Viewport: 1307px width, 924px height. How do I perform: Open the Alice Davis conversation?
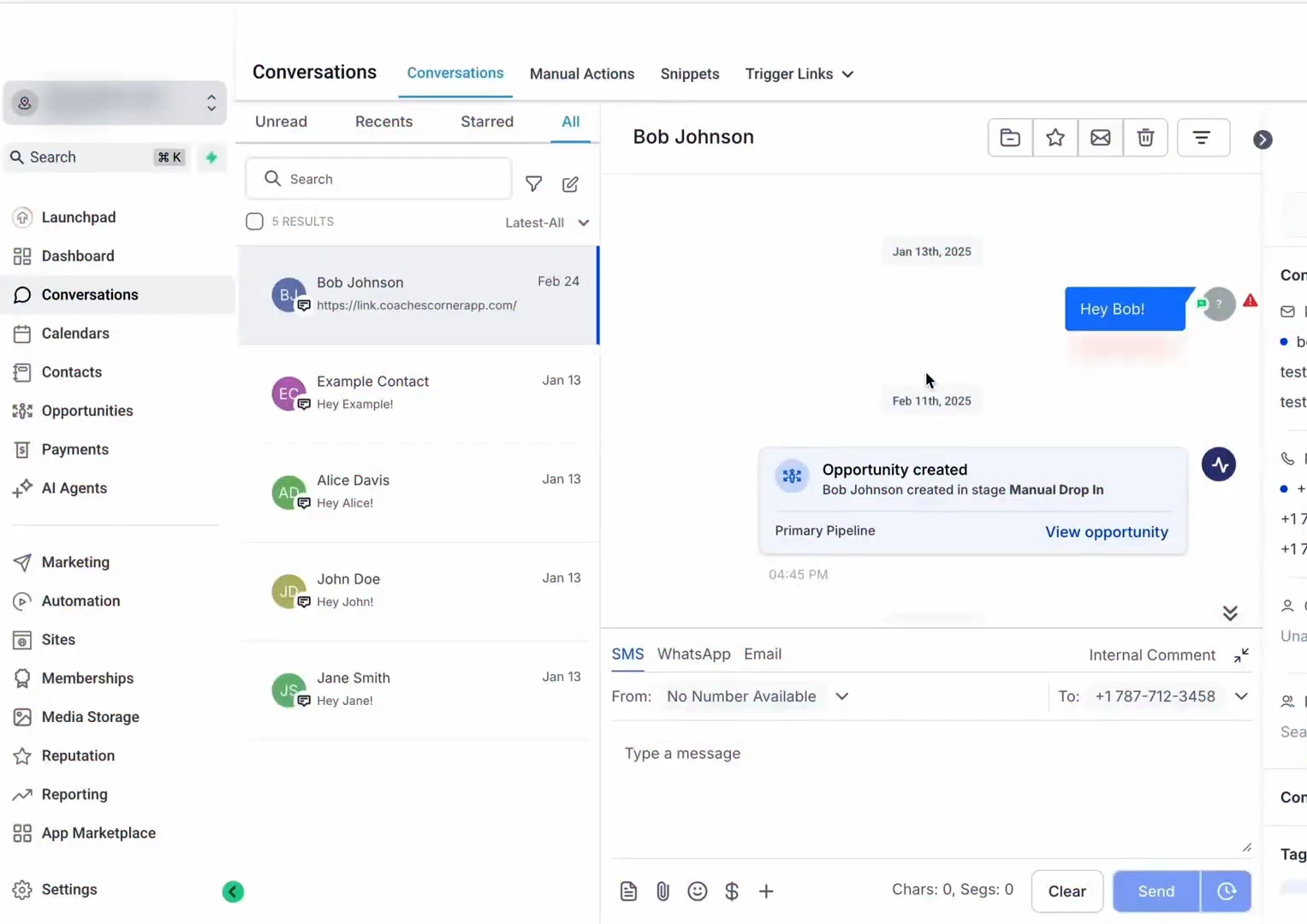[419, 492]
